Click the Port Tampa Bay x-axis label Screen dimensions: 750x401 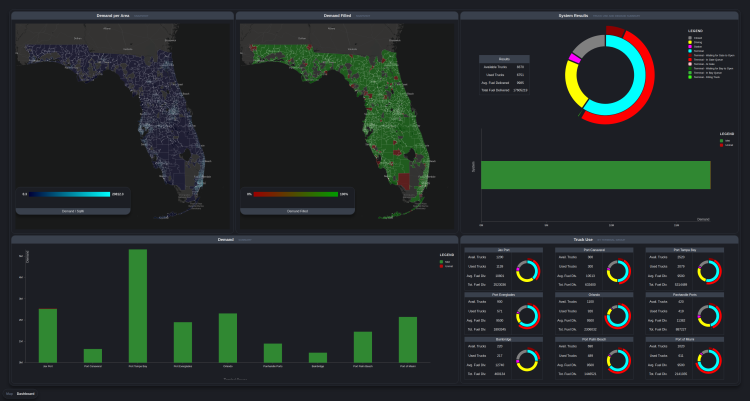(138, 366)
